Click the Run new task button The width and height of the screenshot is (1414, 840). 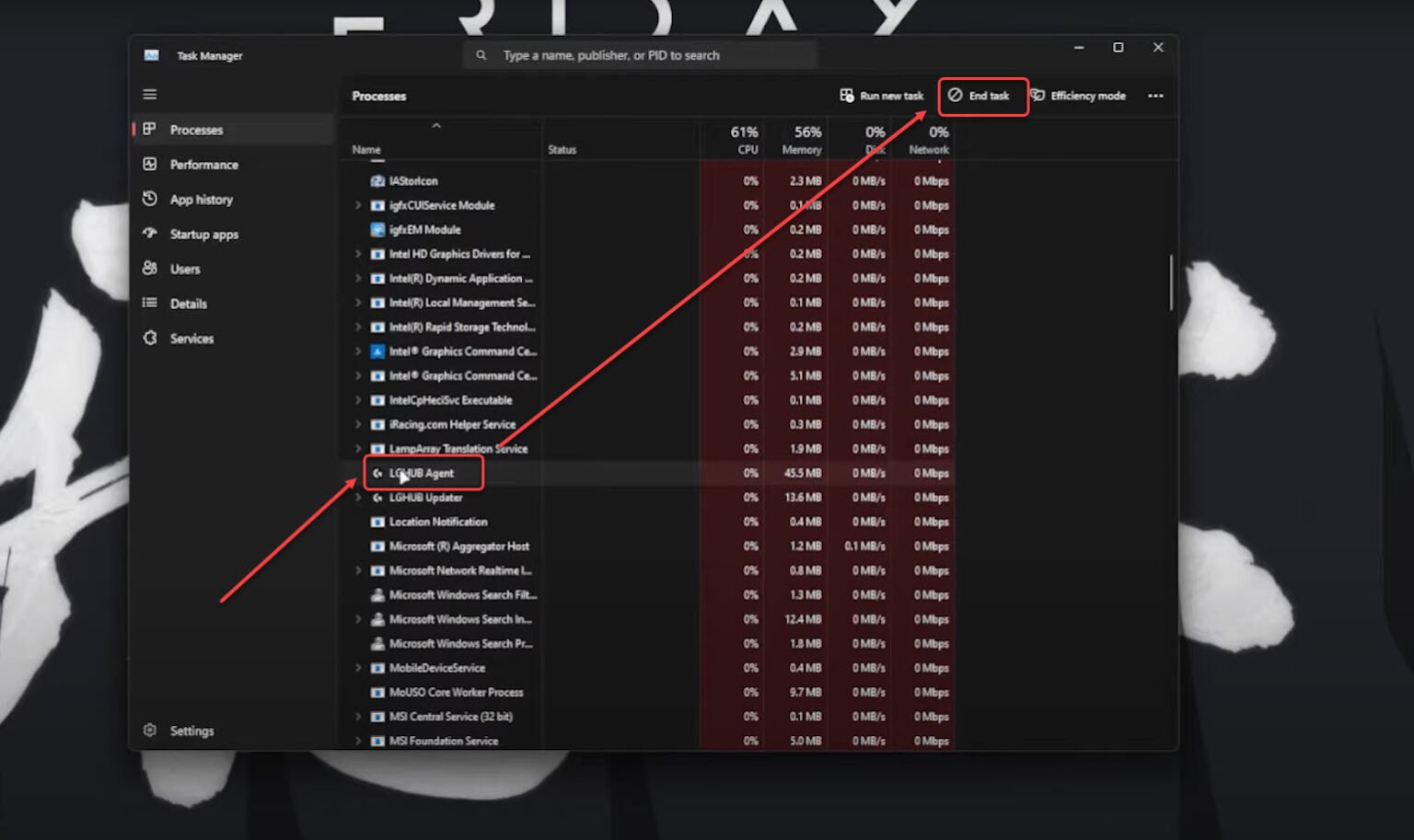click(882, 95)
